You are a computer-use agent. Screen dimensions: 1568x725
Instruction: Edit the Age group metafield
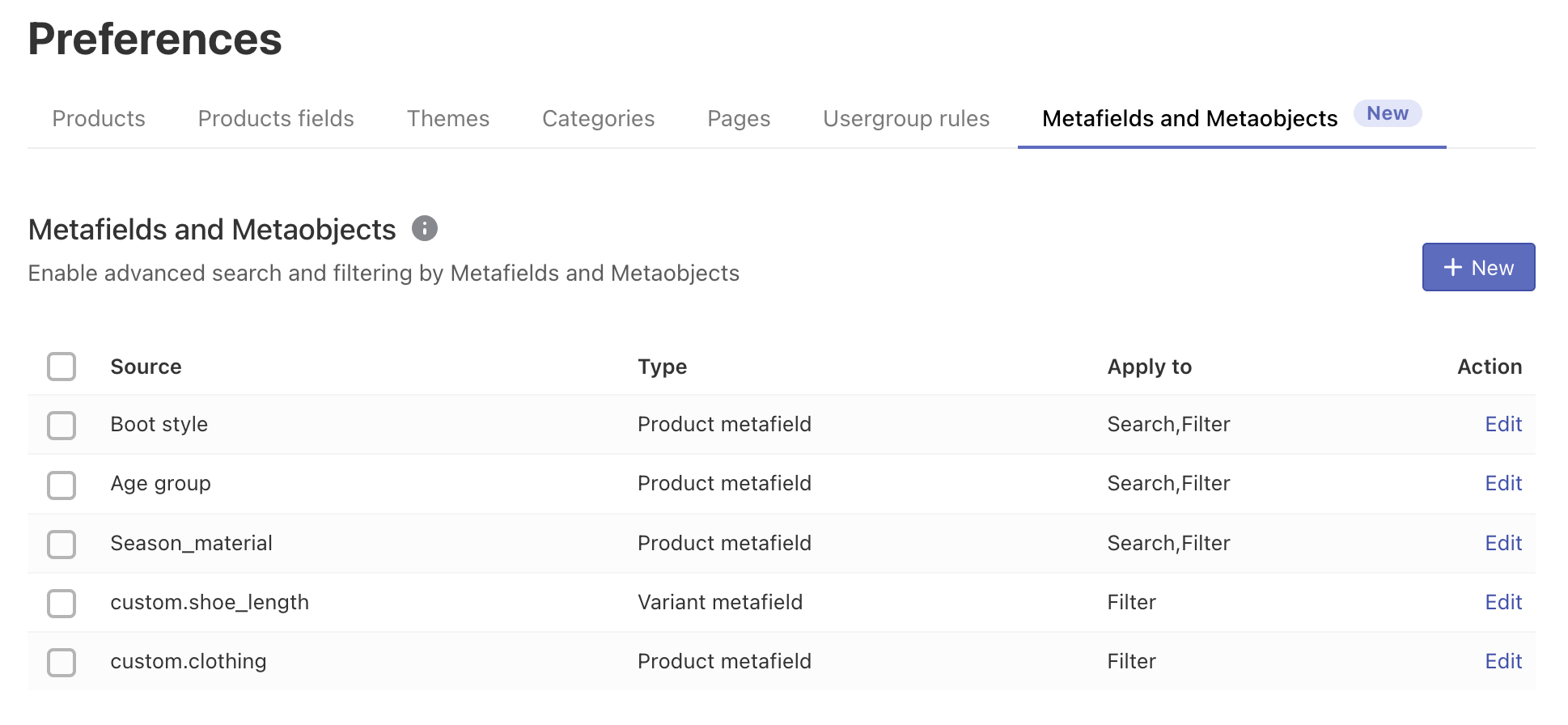click(x=1503, y=484)
